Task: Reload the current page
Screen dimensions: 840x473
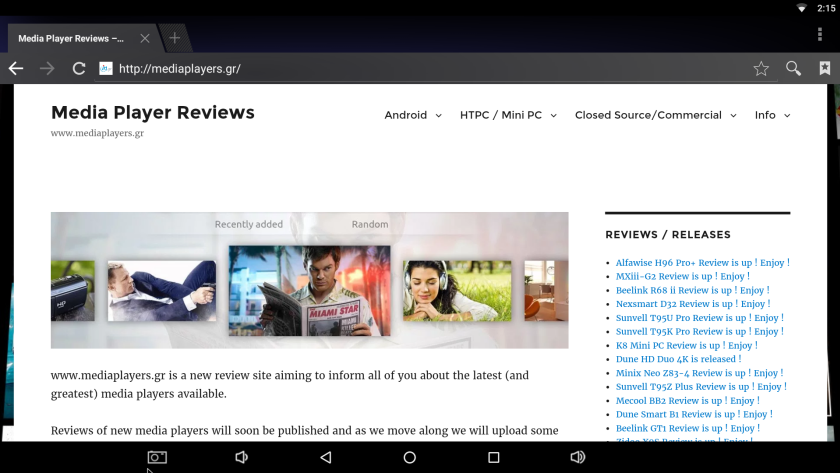Action: [x=79, y=69]
